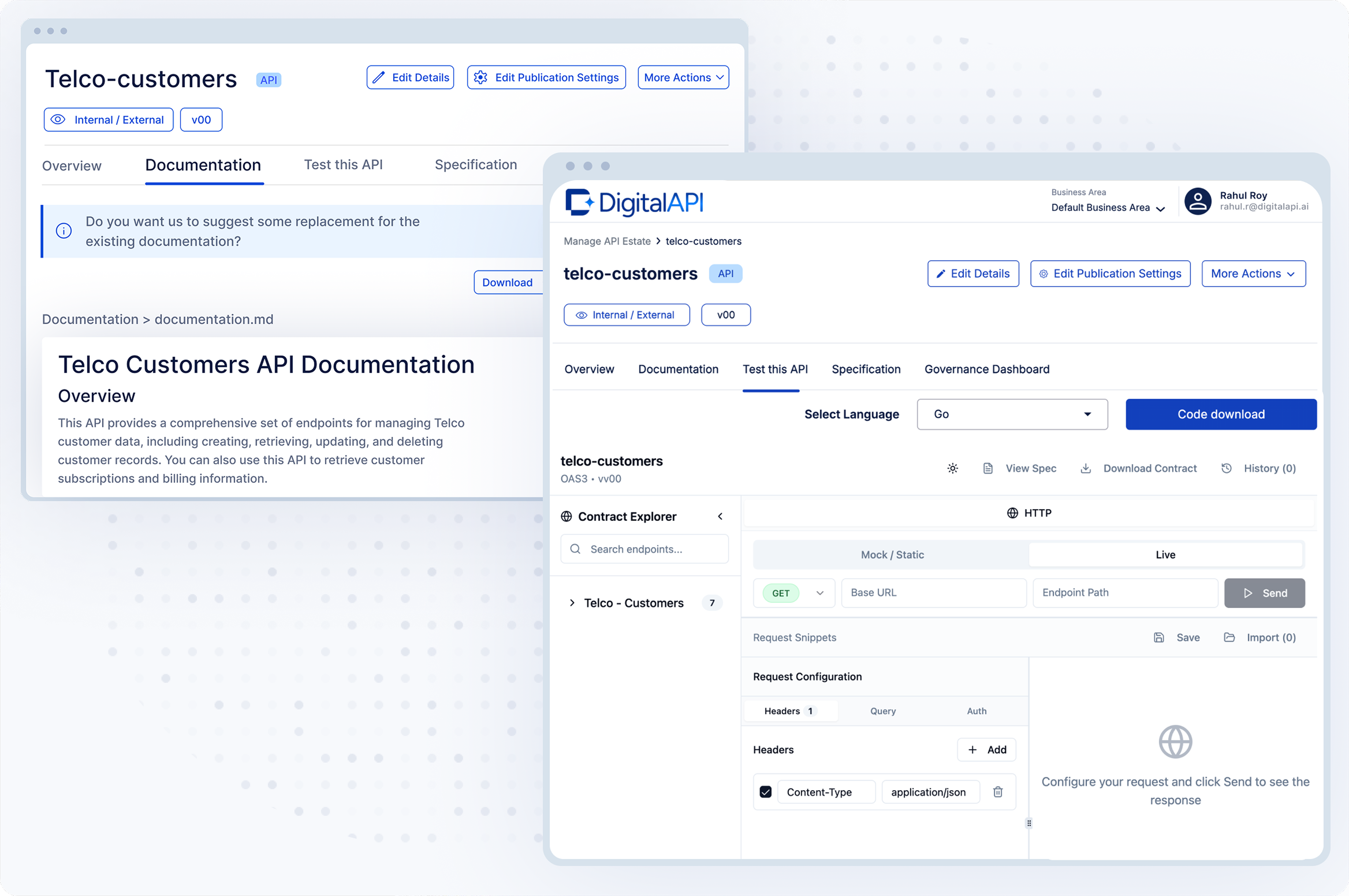
Task: Toggle Internal / External visibility in the front window
Action: (627, 315)
